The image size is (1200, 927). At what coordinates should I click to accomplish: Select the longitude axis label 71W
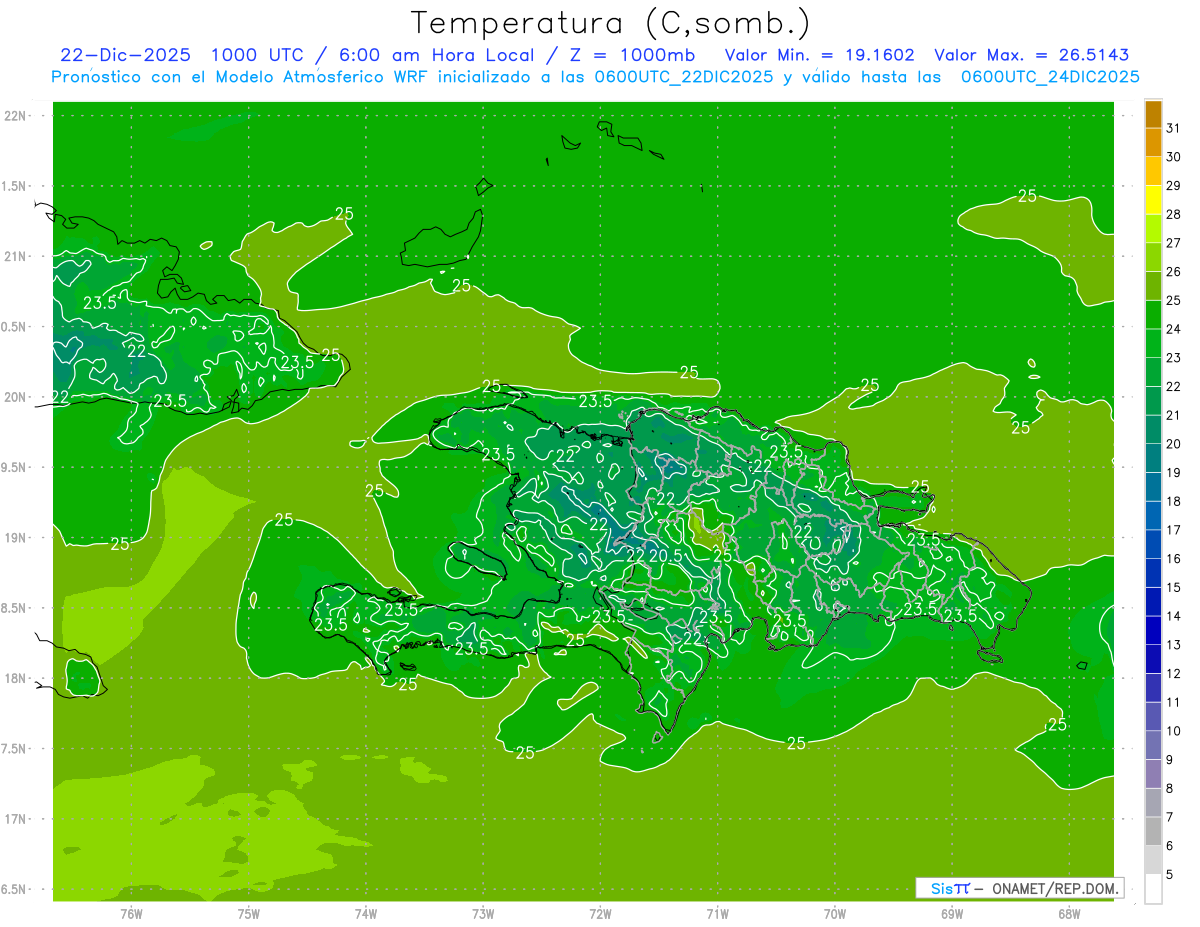[x=717, y=914]
